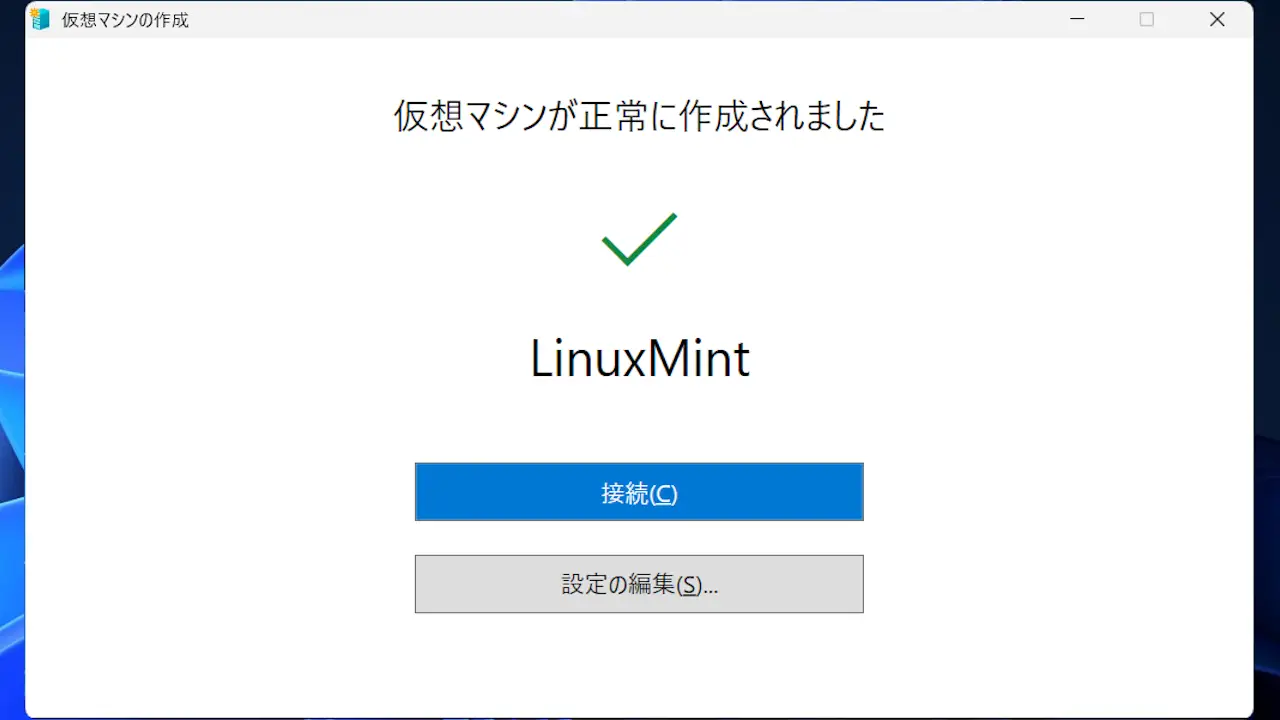
Task: Click the 仮想マシンが正常に作成されました heading
Action: [x=639, y=117]
